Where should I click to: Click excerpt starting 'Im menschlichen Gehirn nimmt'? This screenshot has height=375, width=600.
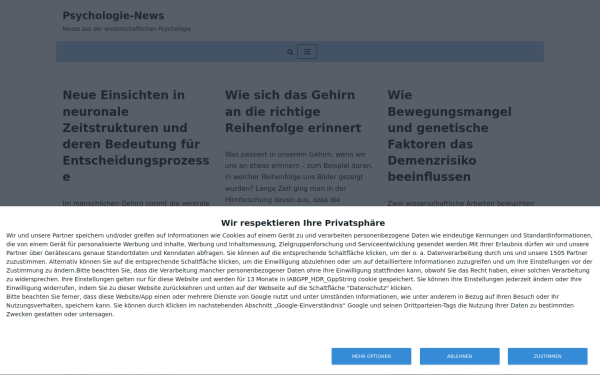pos(136,203)
